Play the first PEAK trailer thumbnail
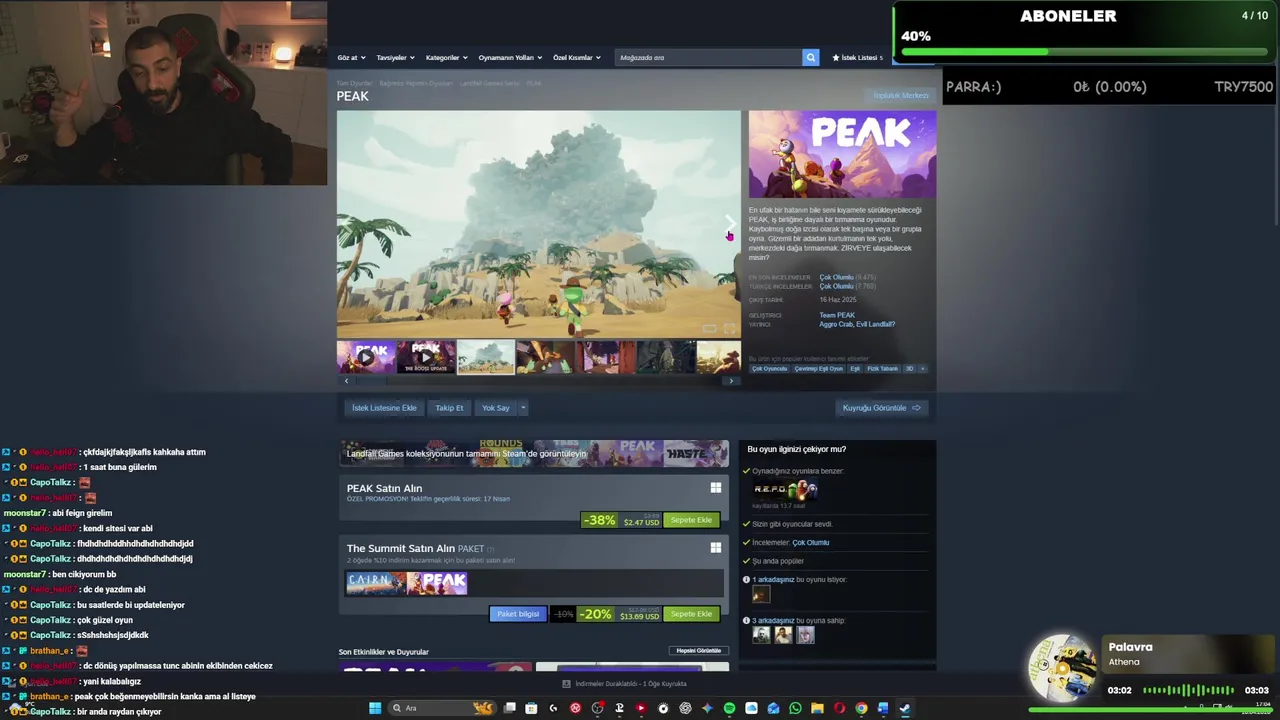 point(366,357)
